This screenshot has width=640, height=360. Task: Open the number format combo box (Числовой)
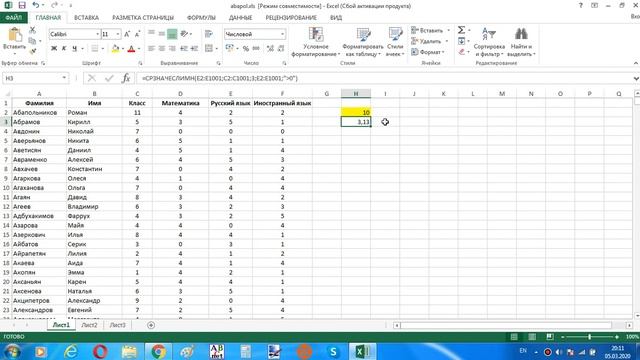coord(255,34)
